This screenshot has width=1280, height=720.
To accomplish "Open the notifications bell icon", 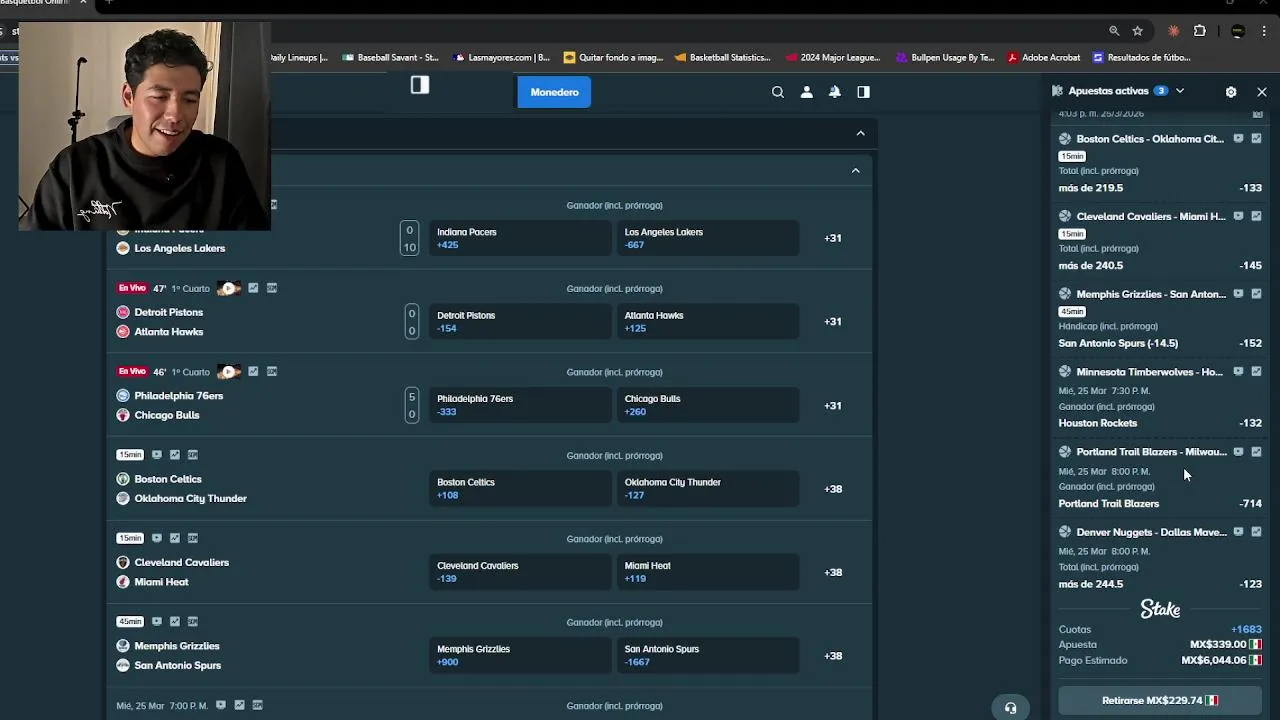I will tap(834, 92).
